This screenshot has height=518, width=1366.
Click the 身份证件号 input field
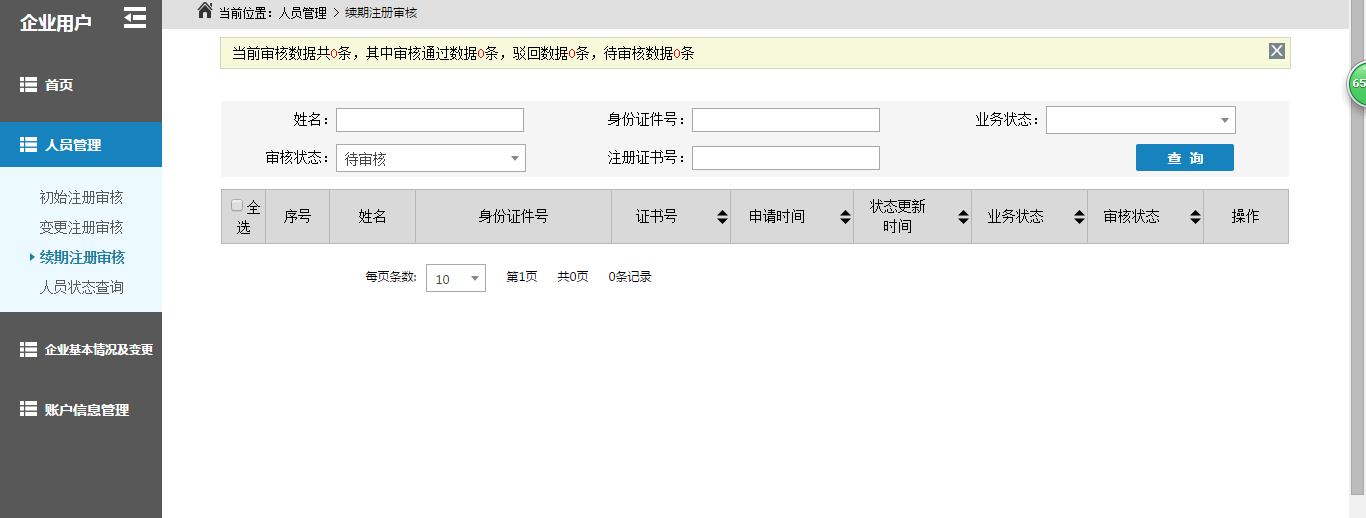point(785,120)
